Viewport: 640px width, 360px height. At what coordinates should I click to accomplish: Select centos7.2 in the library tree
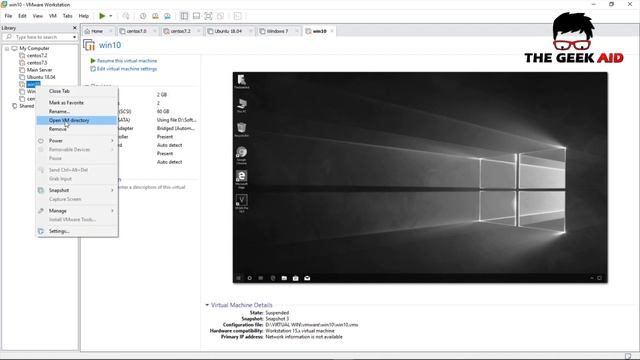pyautogui.click(x=37, y=56)
